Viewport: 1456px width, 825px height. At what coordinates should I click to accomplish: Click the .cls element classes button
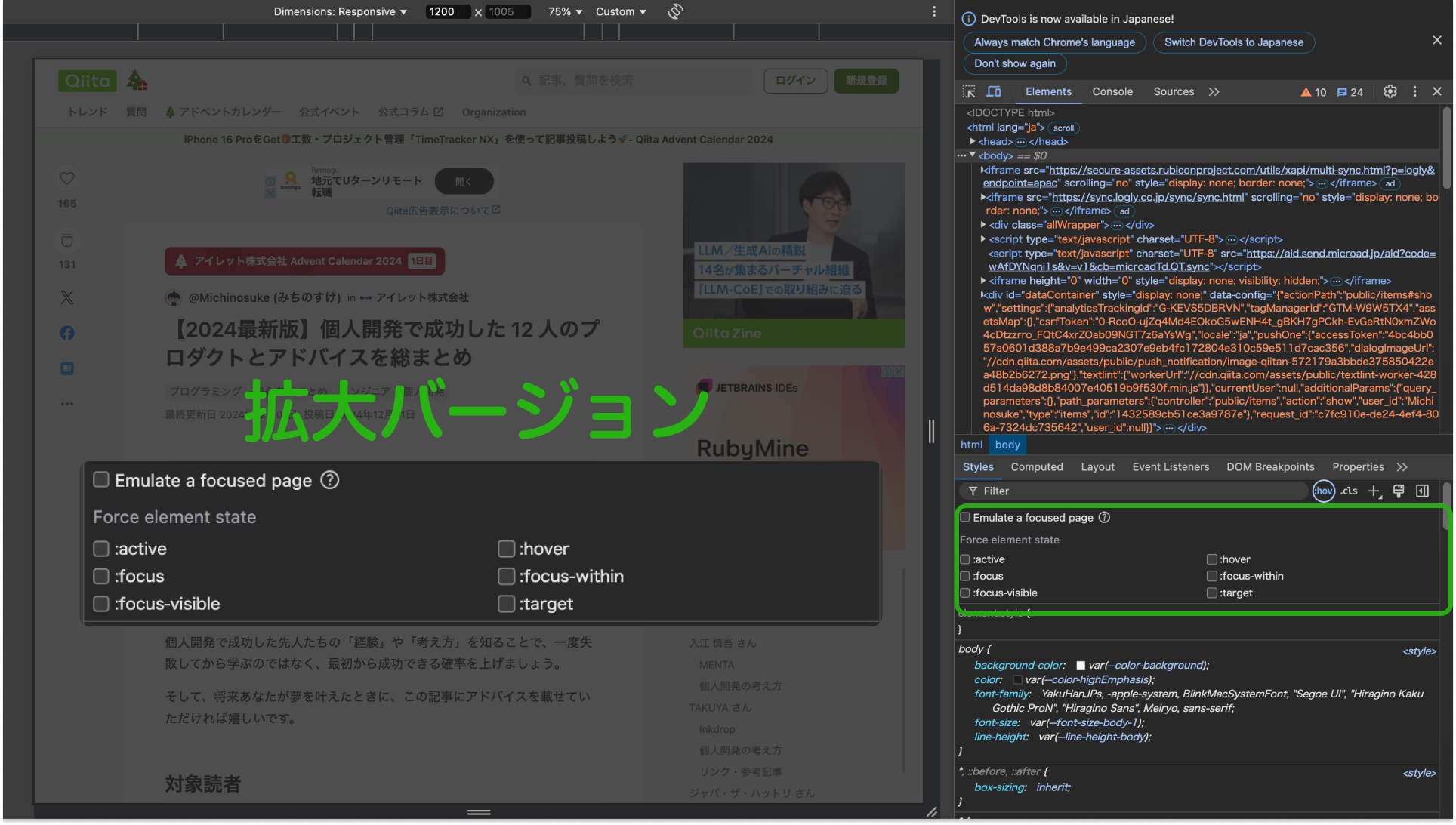click(1349, 491)
